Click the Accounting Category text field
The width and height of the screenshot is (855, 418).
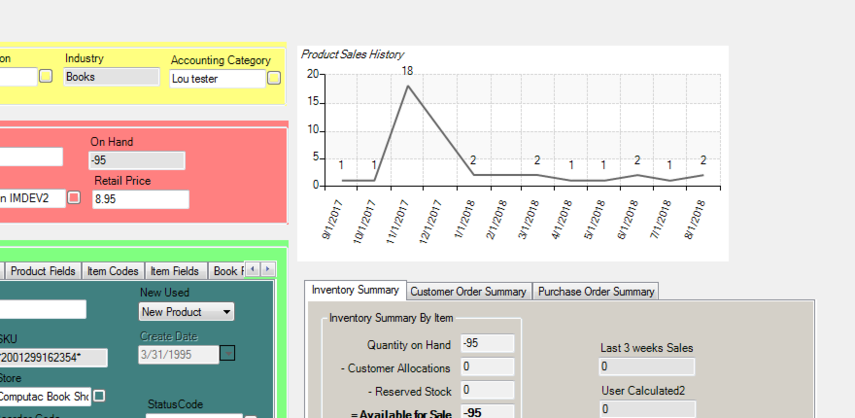tap(218, 79)
